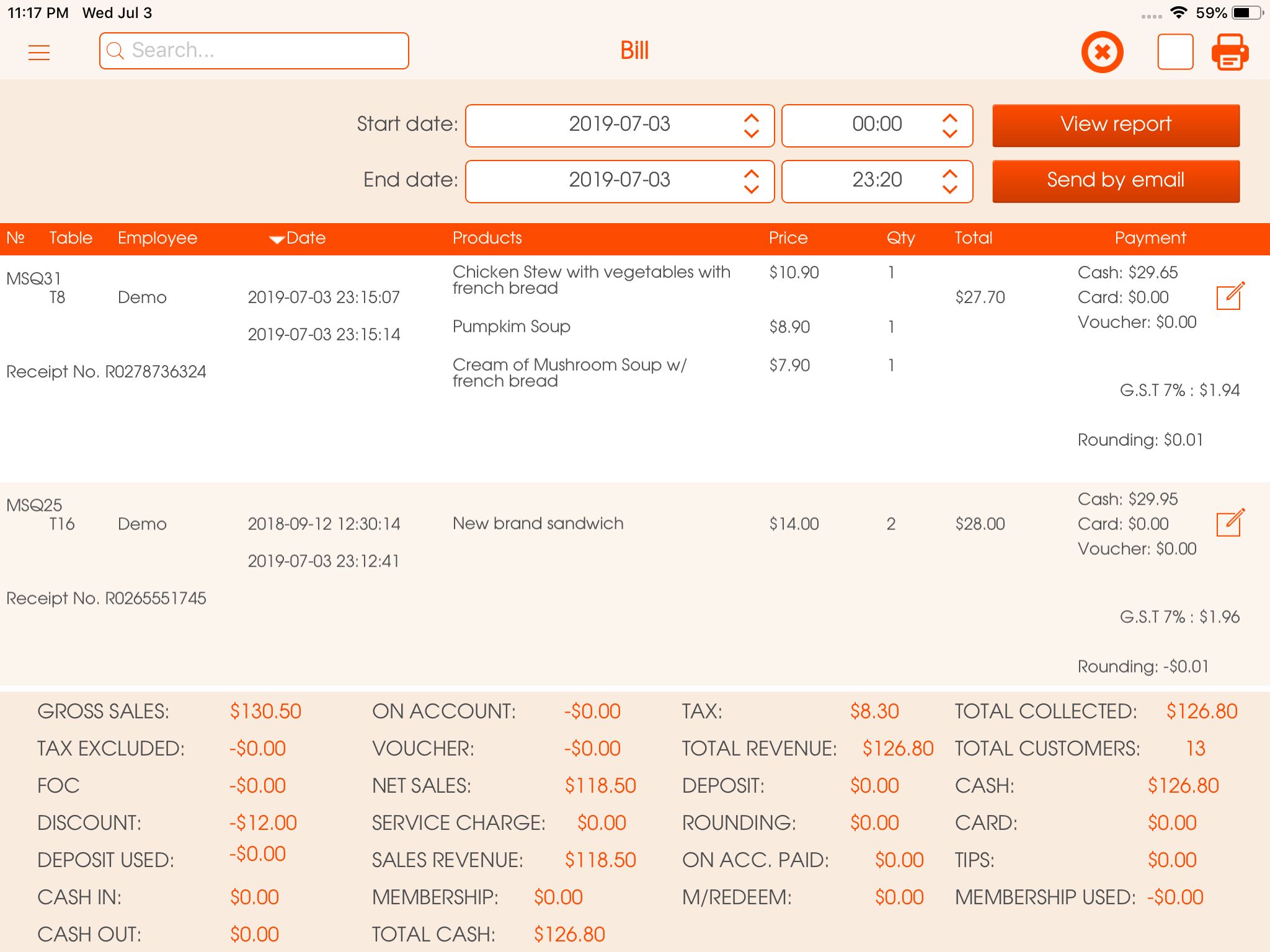Sort the list by the Date column header
1270x952 pixels.
299,239
